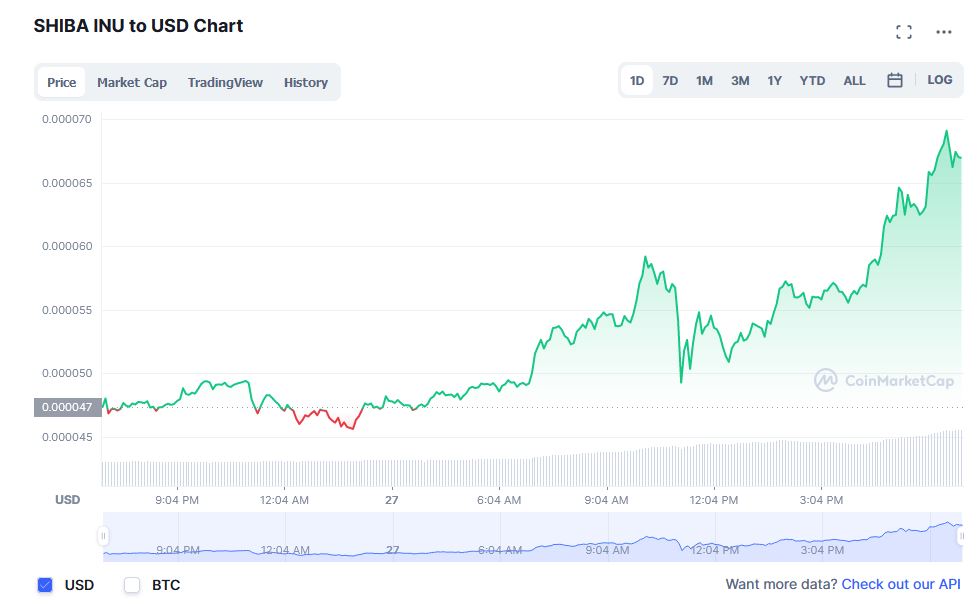The image size is (979, 604).
Task: Select the ALL time range
Action: point(854,80)
